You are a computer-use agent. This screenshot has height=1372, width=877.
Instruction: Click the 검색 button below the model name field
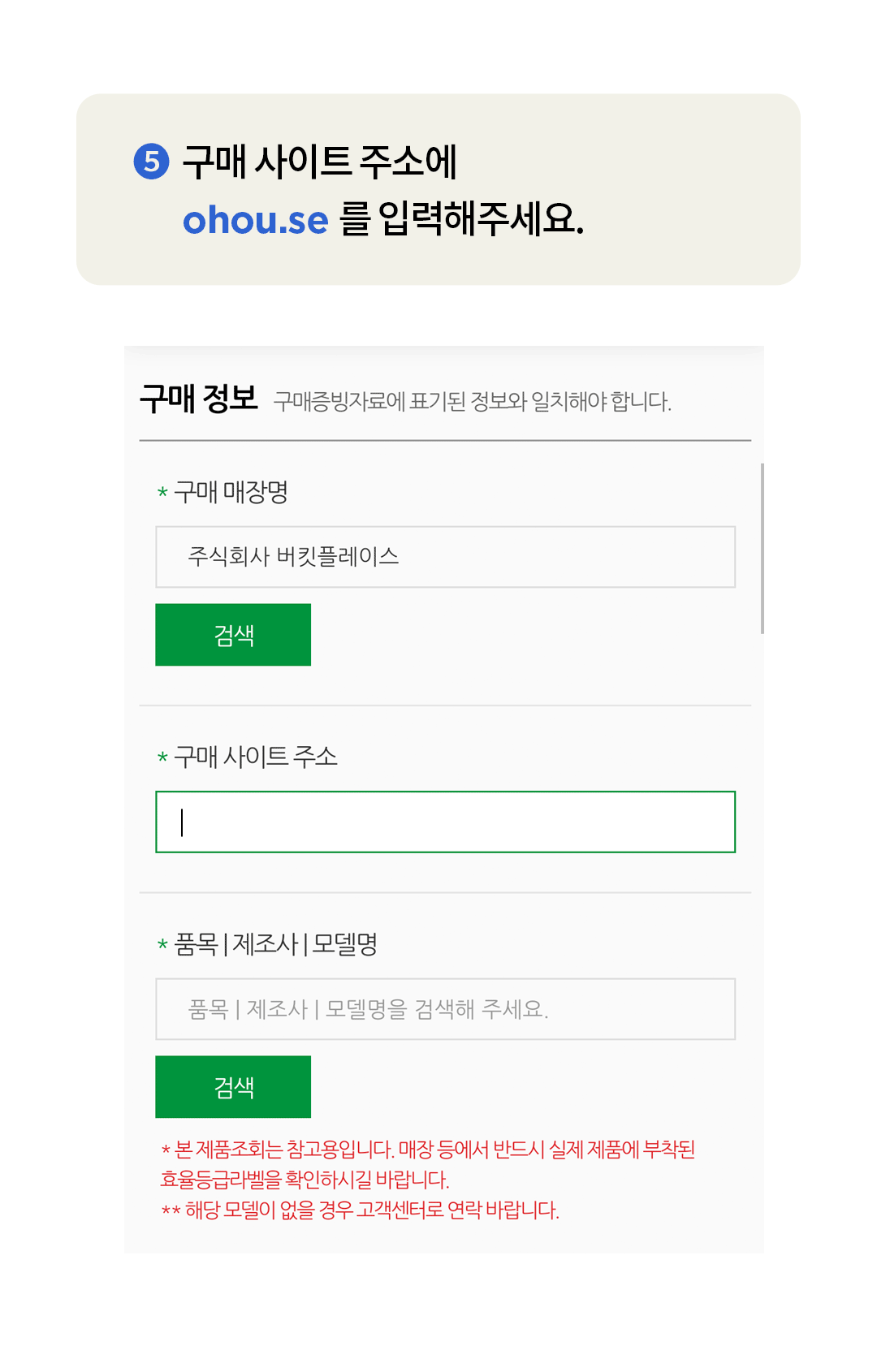[x=233, y=1087]
